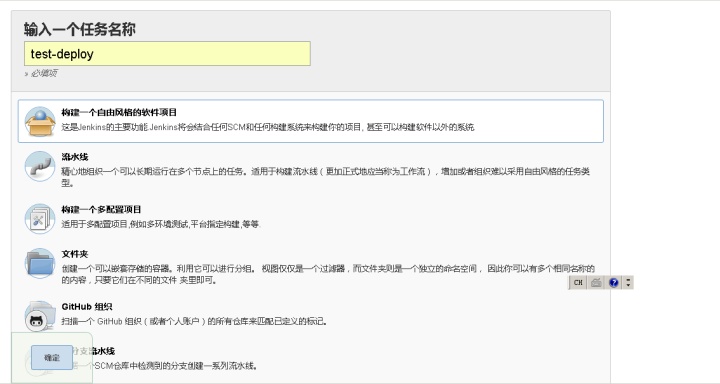Screen dimensions: 720x384
Task: Click the multi-config description beginning 适用于多配置项目
Action: click(x=161, y=225)
